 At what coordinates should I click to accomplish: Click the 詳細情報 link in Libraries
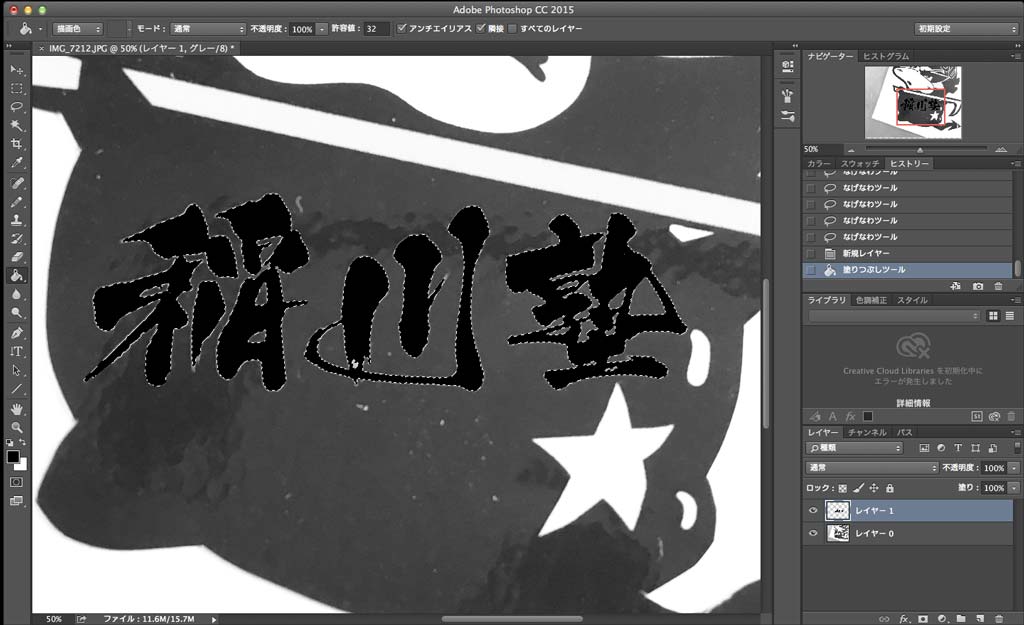coord(913,403)
